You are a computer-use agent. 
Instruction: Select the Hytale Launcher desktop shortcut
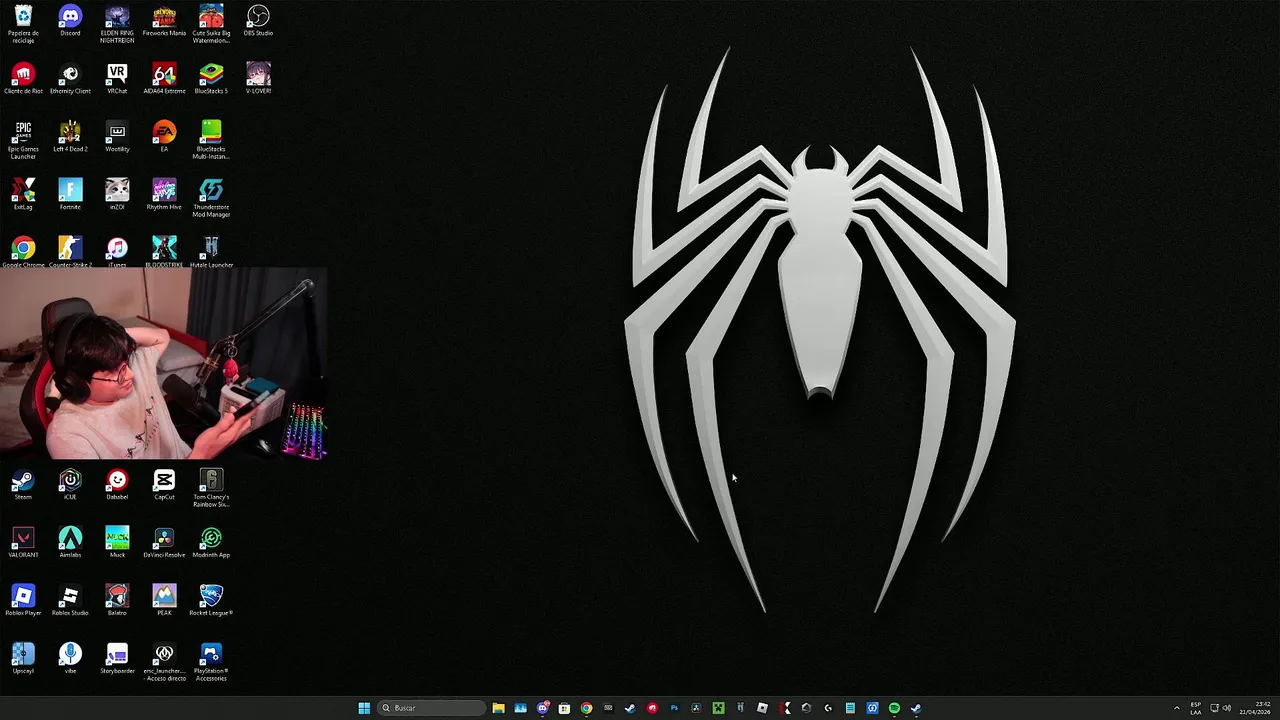pyautogui.click(x=211, y=252)
